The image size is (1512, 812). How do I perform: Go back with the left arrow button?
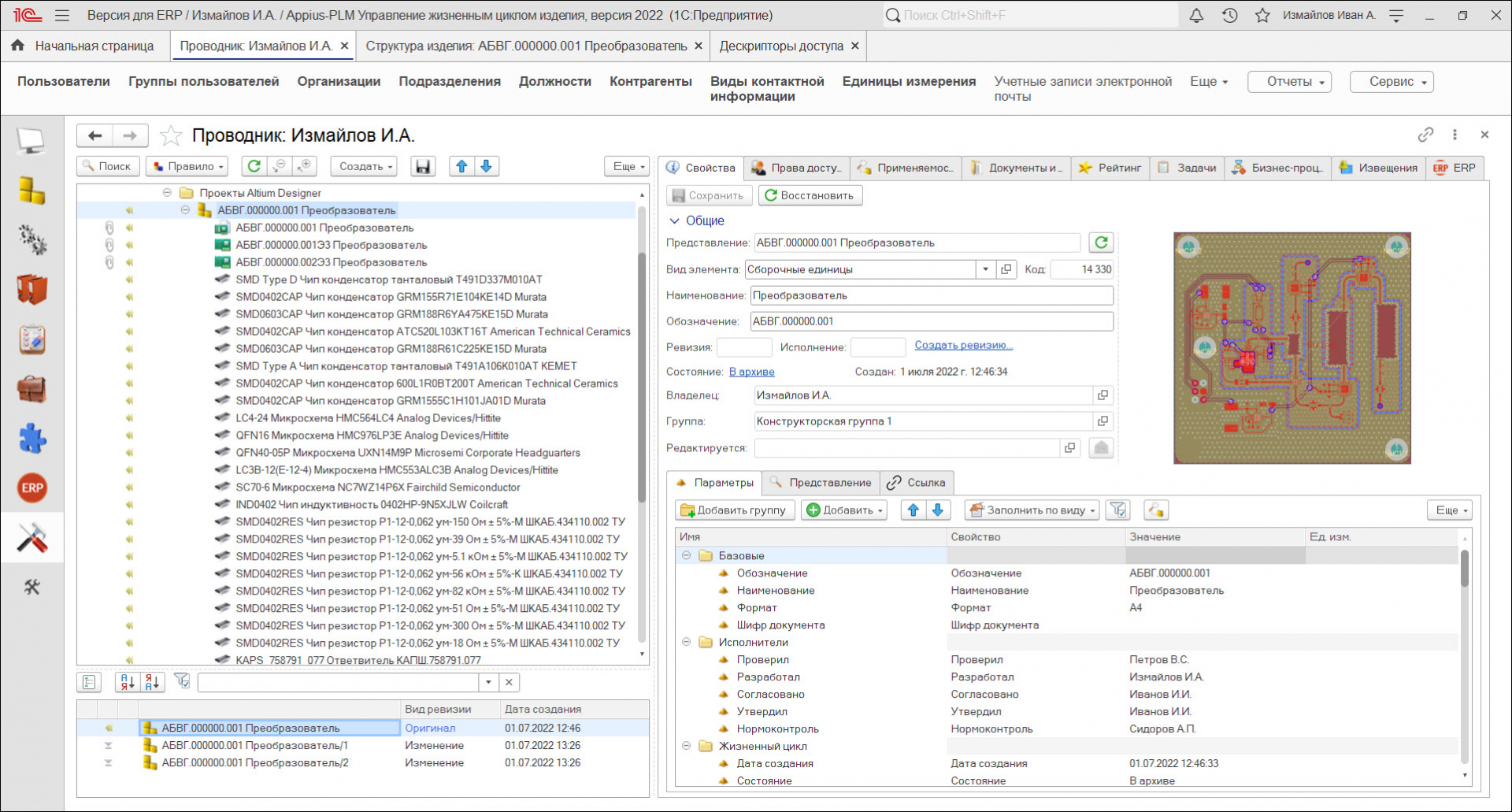(x=95, y=135)
